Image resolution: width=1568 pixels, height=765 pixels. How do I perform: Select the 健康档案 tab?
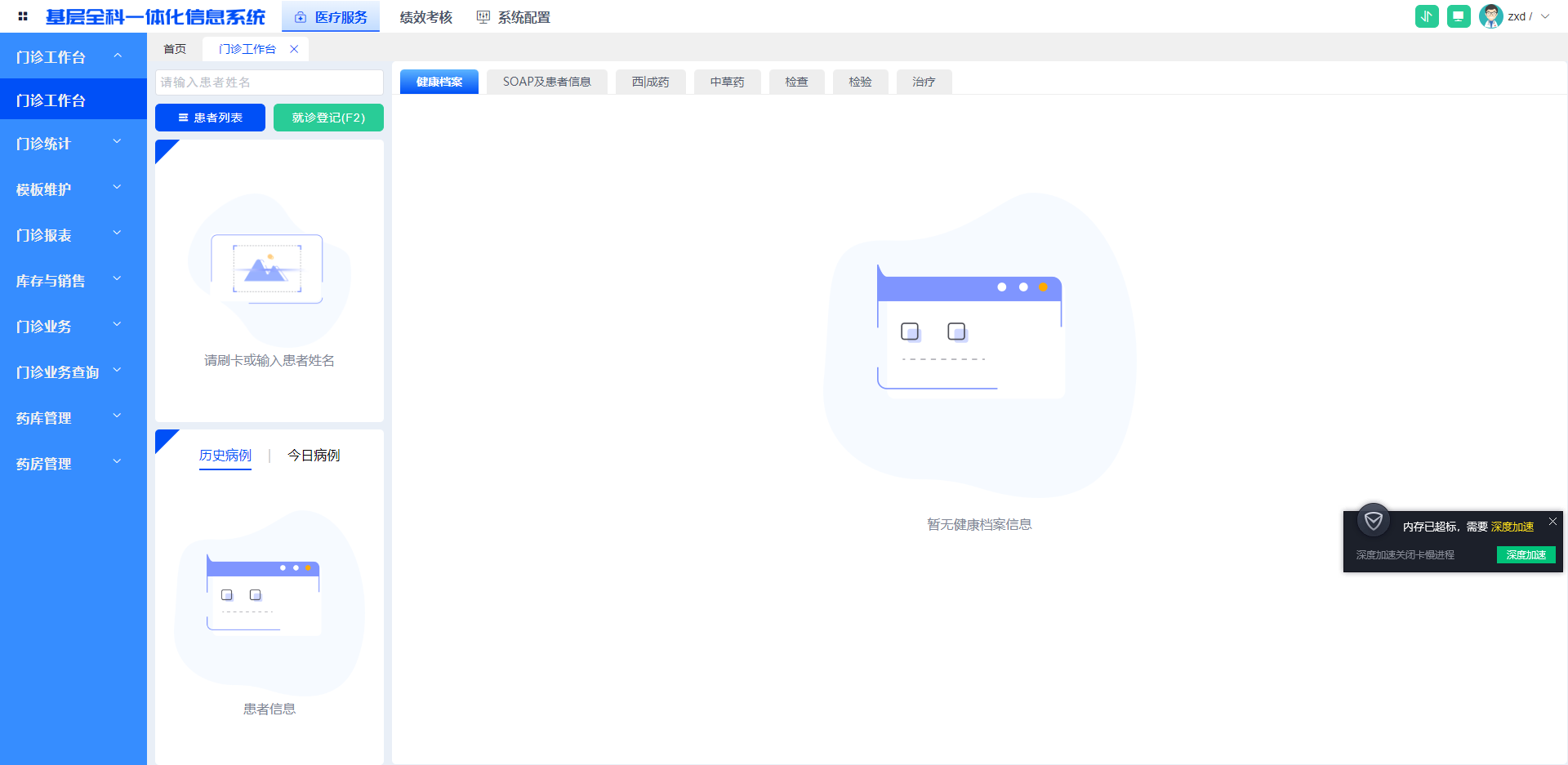point(439,82)
